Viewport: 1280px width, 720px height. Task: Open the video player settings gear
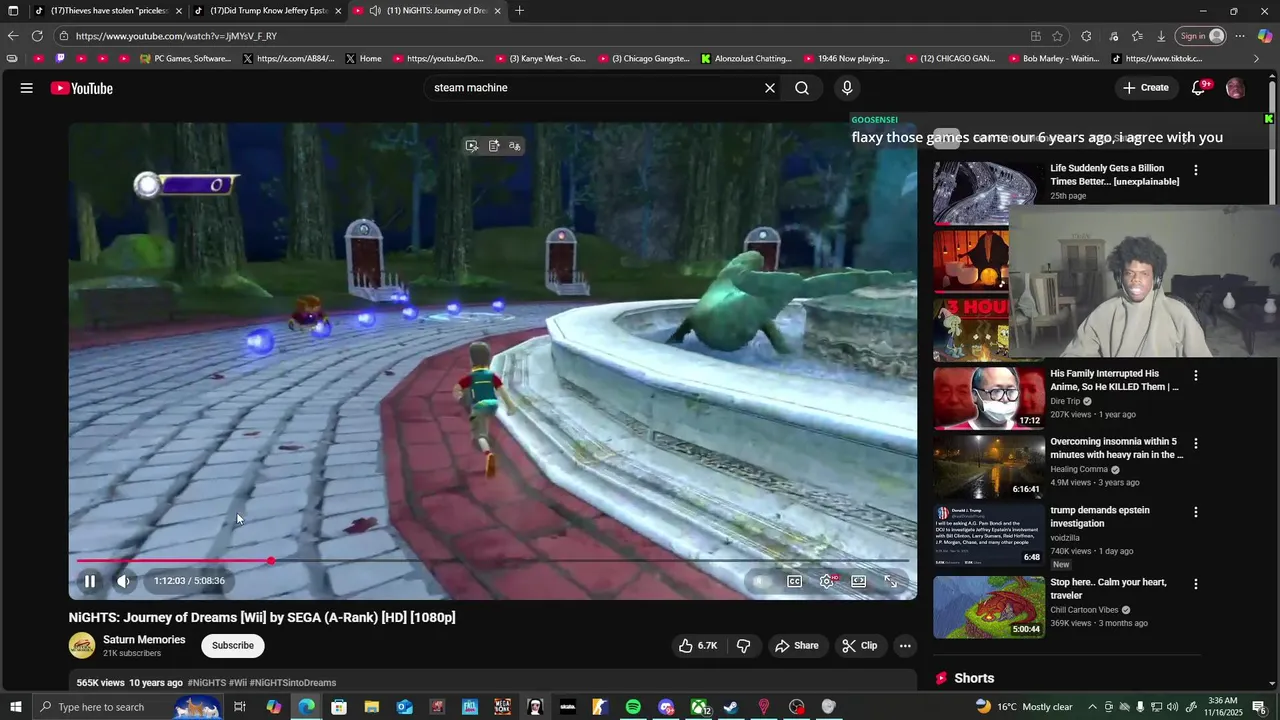coord(827,581)
